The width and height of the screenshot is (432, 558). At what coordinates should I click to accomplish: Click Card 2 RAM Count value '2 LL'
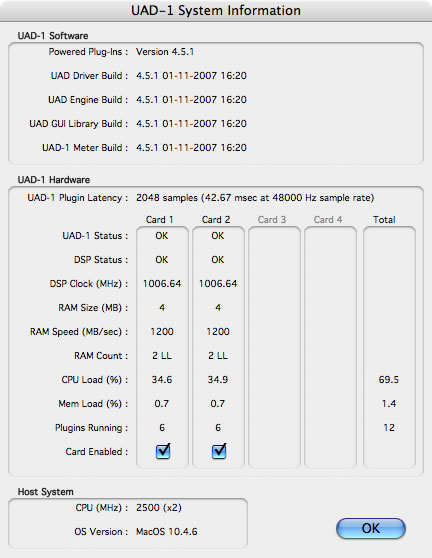tap(218, 356)
